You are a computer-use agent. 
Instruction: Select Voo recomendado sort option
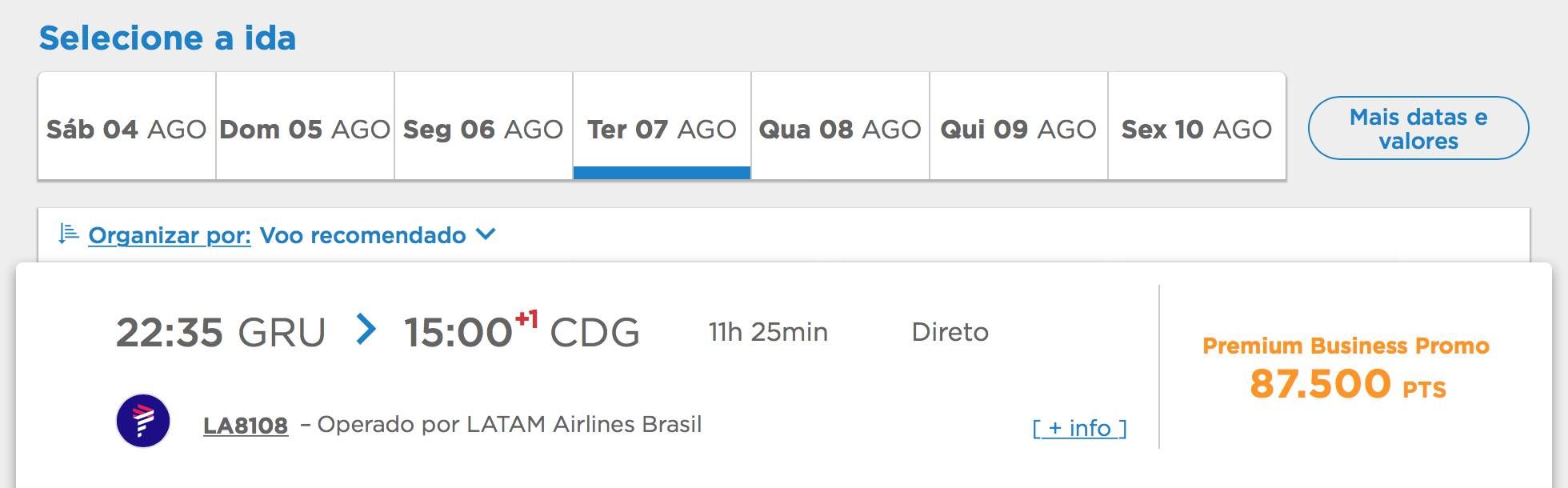coord(362,235)
